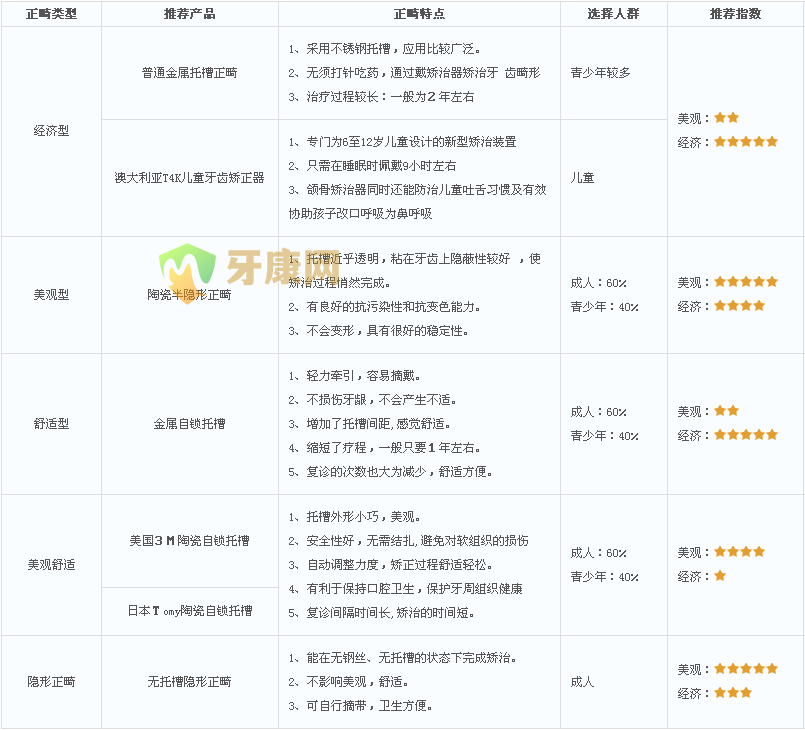
Task: Click the 美观 four-star rating for 美观舒适
Action: point(739,552)
